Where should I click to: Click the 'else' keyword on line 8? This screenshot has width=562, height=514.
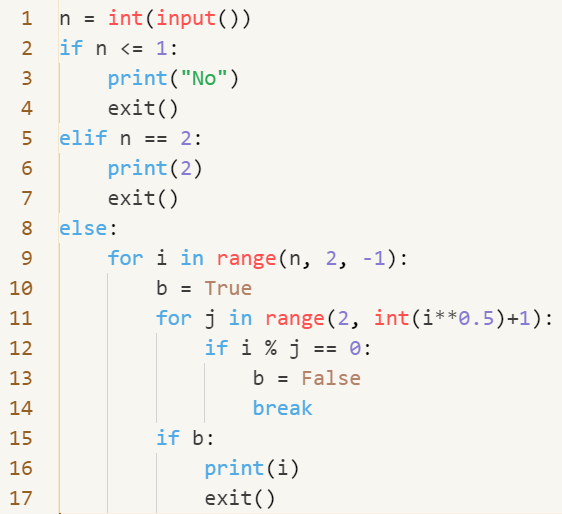point(83,228)
